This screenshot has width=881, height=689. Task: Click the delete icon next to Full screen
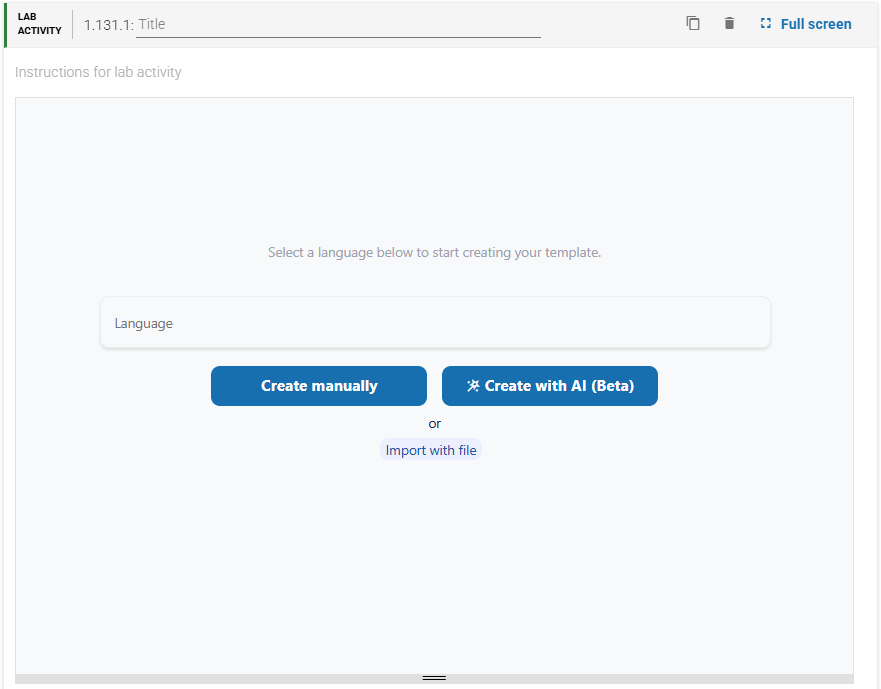729,22
